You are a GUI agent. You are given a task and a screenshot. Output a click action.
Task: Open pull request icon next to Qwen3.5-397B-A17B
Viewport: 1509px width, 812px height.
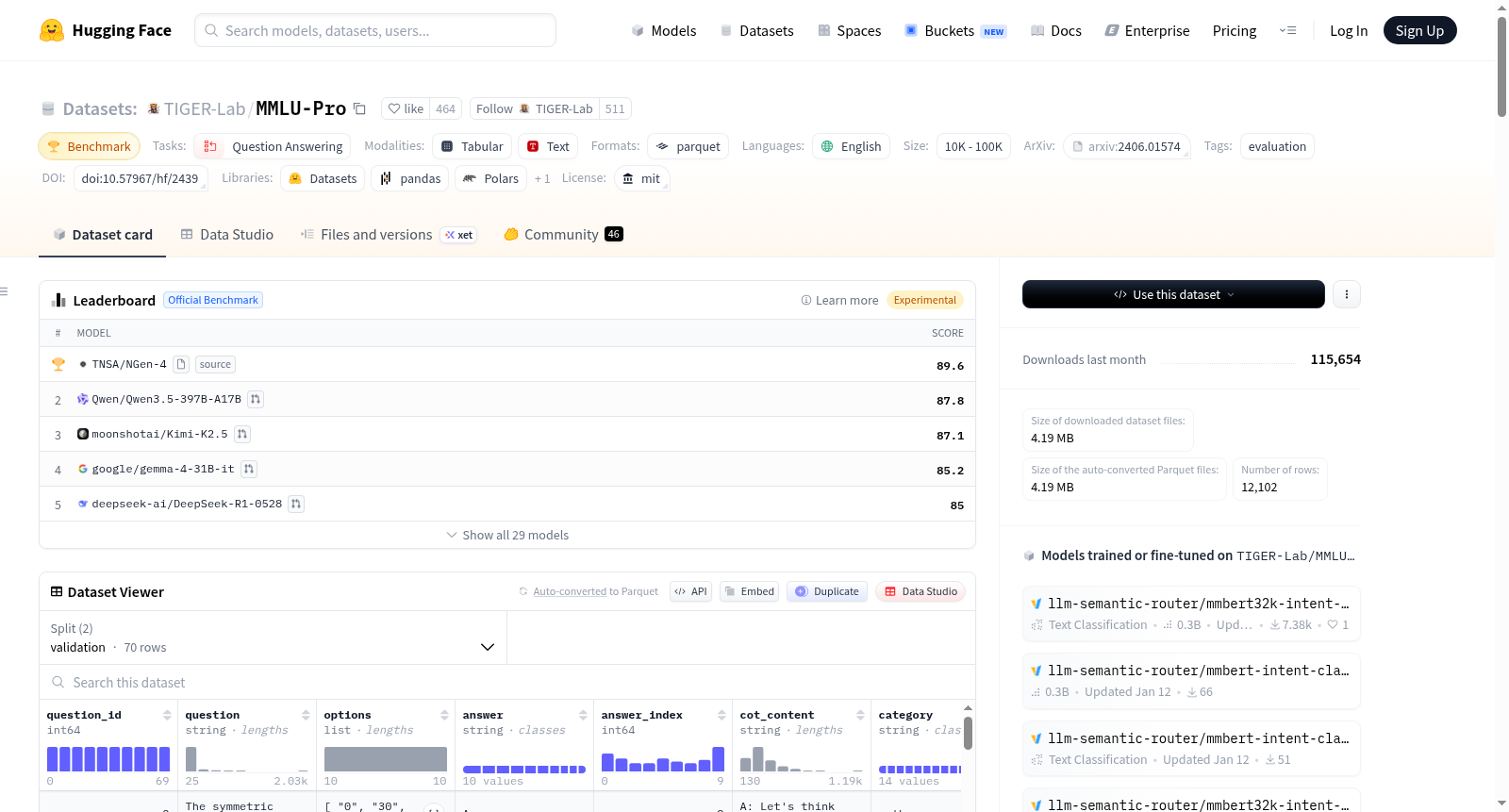coord(255,399)
